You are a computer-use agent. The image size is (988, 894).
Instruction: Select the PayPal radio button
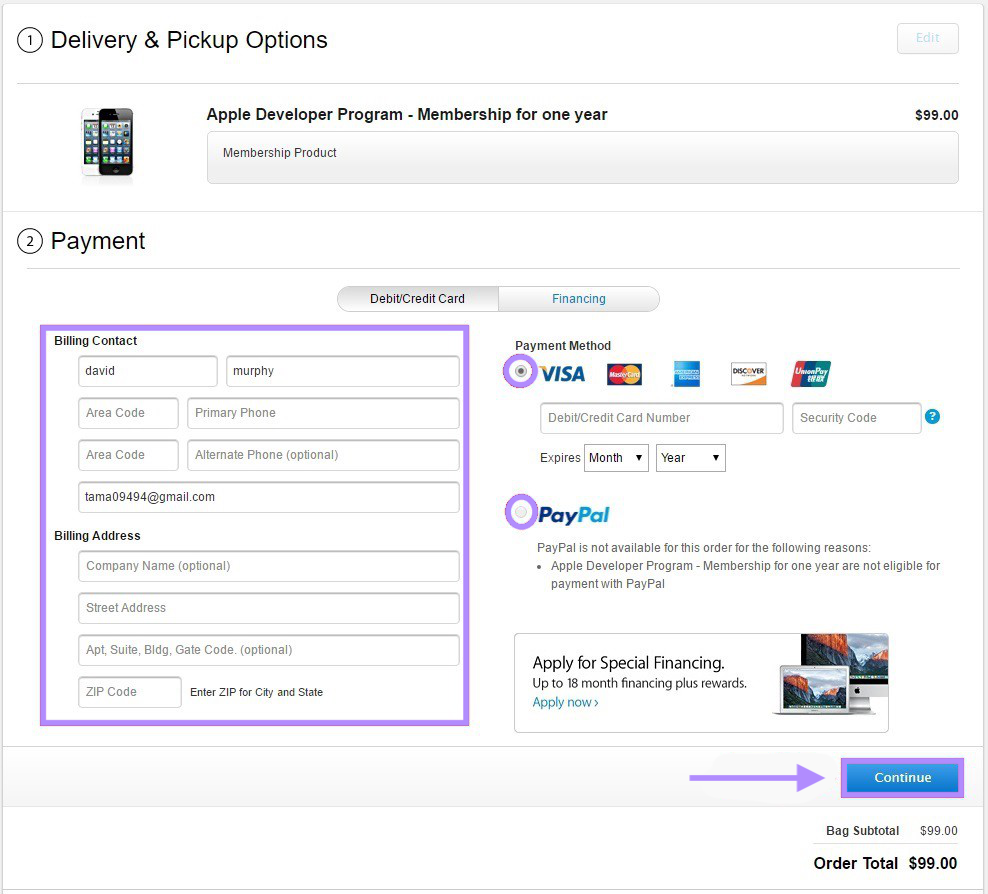pos(520,513)
